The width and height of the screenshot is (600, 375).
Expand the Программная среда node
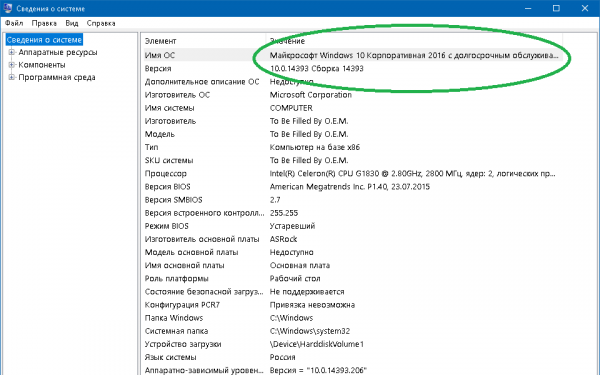coord(11,77)
